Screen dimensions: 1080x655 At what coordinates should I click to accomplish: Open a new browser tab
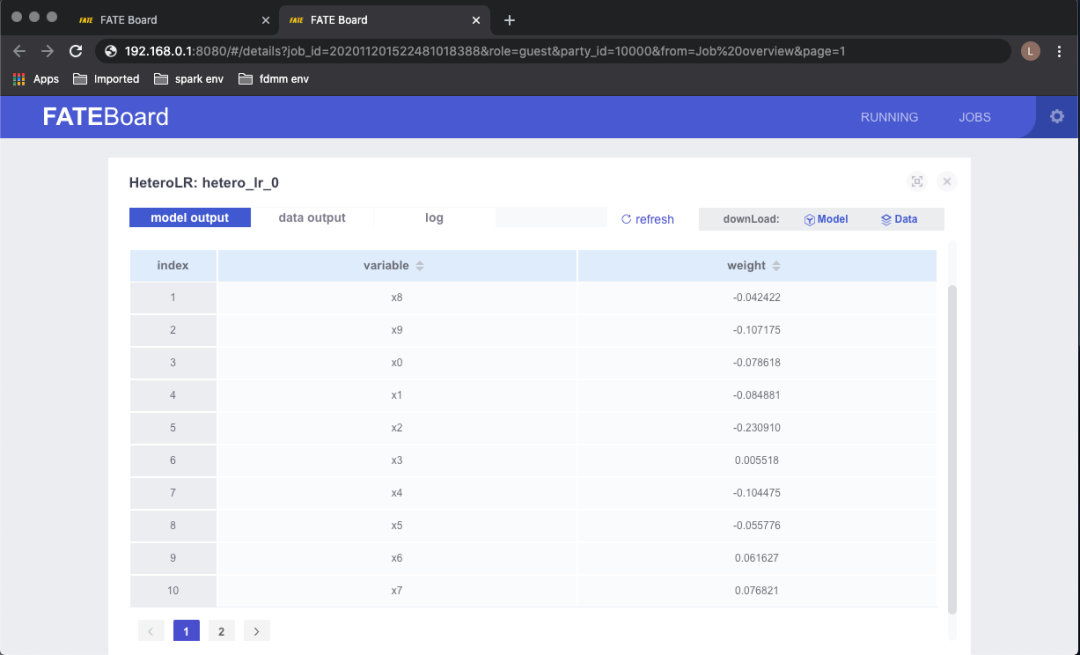[x=509, y=20]
